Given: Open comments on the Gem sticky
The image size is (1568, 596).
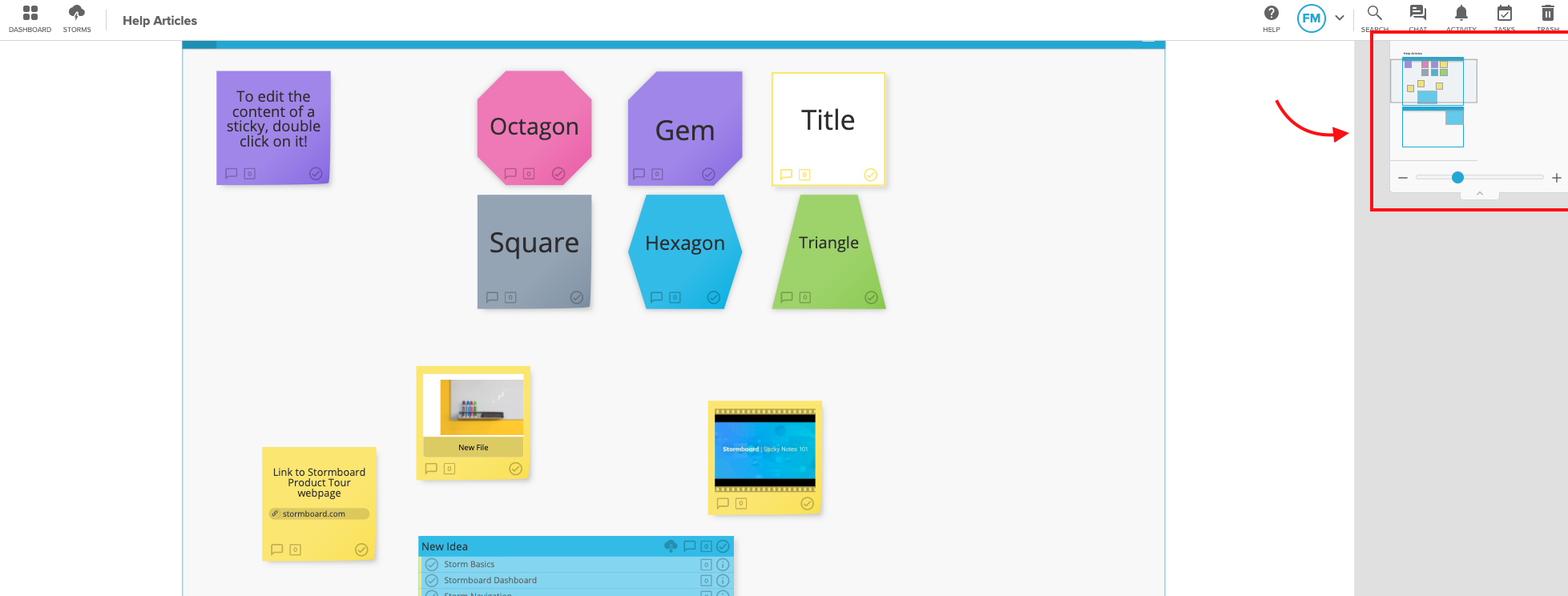Looking at the screenshot, I should pos(639,173).
